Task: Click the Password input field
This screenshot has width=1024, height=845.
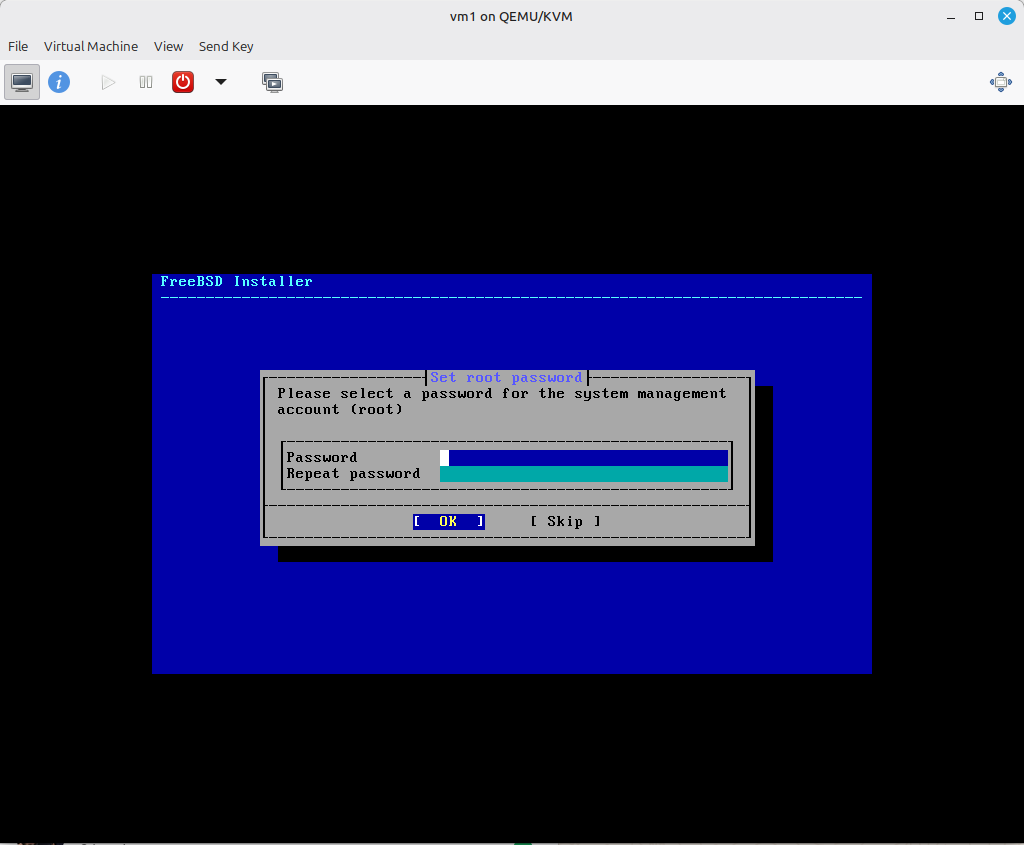Action: pos(584,458)
